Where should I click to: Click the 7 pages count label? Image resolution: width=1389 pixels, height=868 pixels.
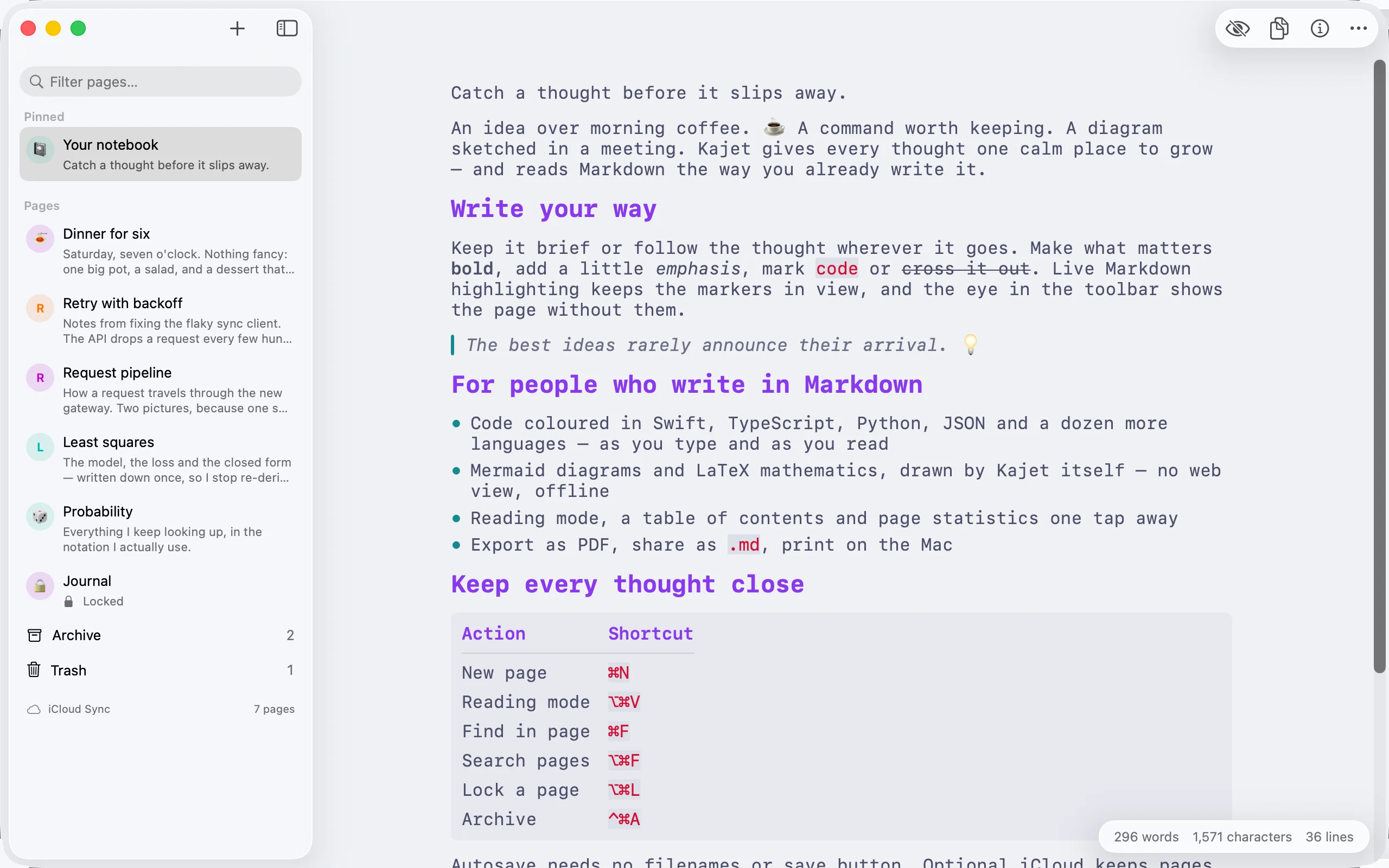[274, 709]
